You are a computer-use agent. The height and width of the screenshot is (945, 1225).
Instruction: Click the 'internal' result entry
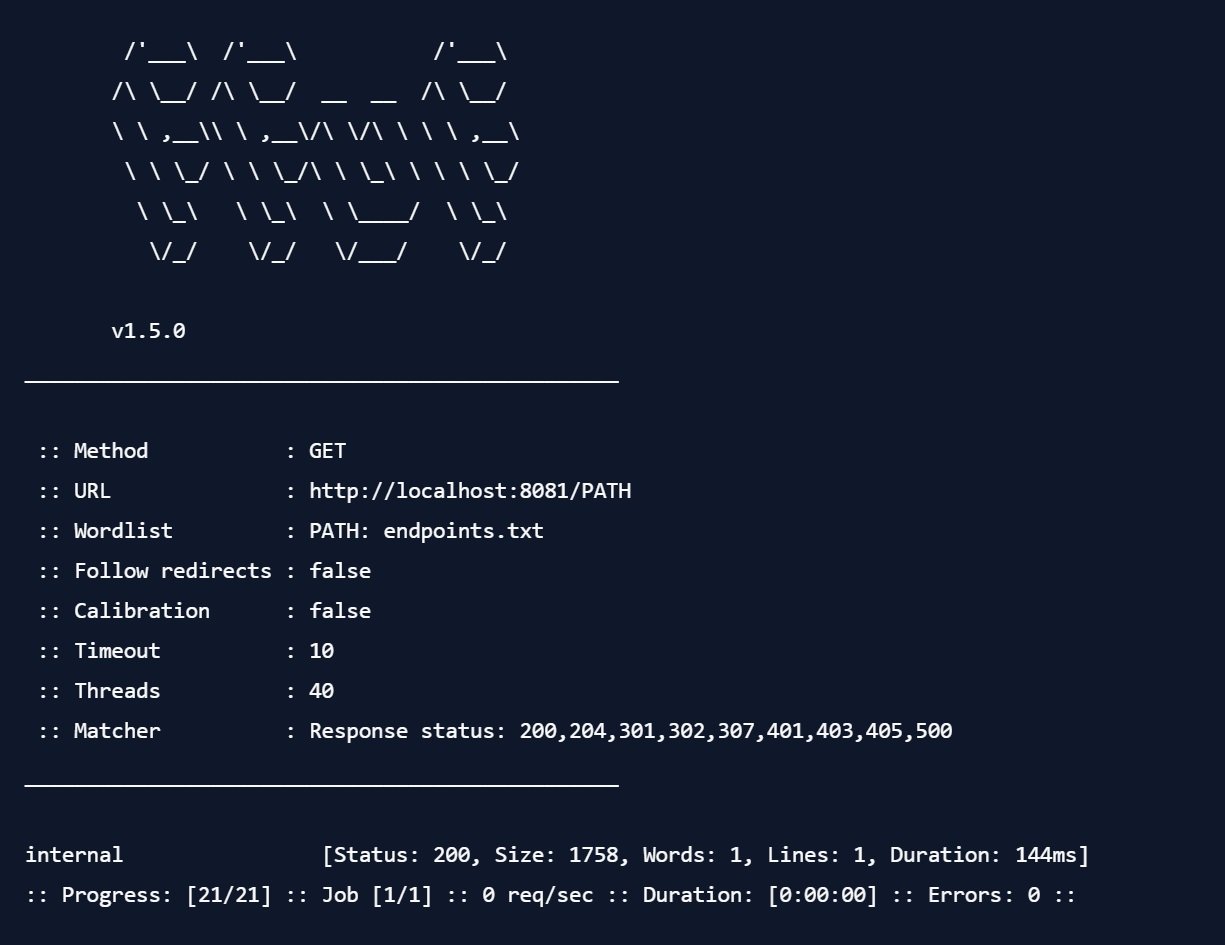point(74,855)
